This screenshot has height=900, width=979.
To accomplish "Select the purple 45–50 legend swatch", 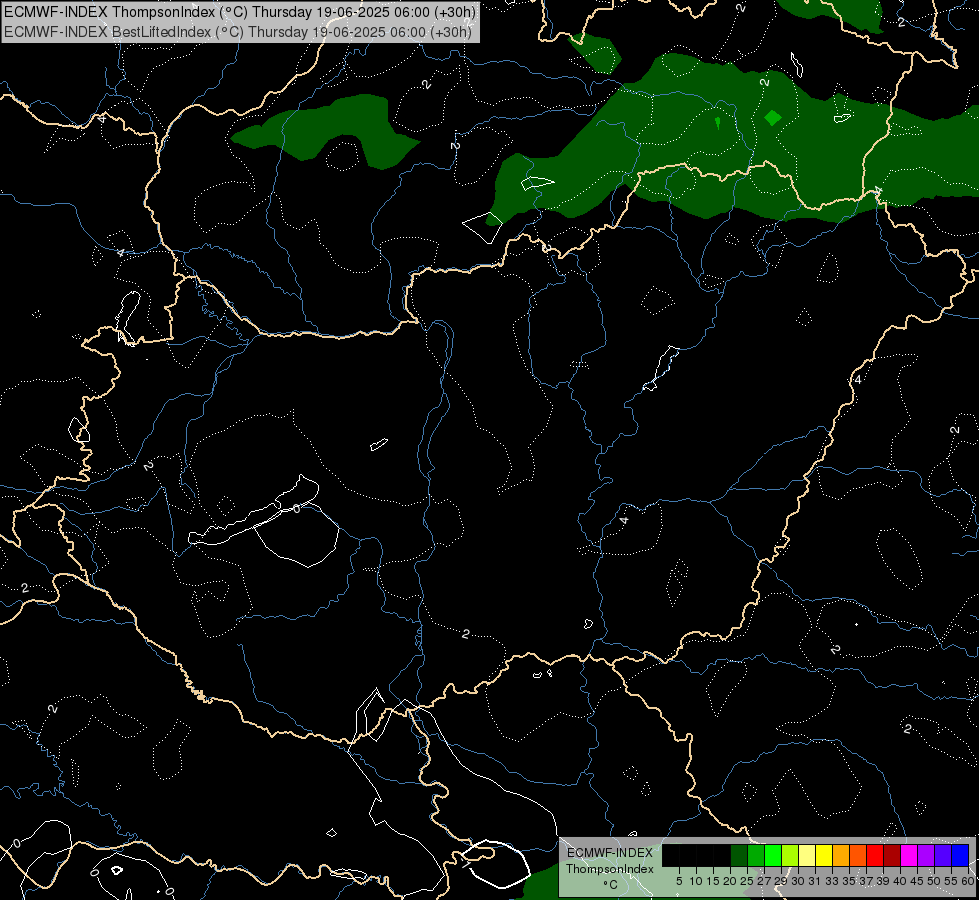I will point(927,855).
